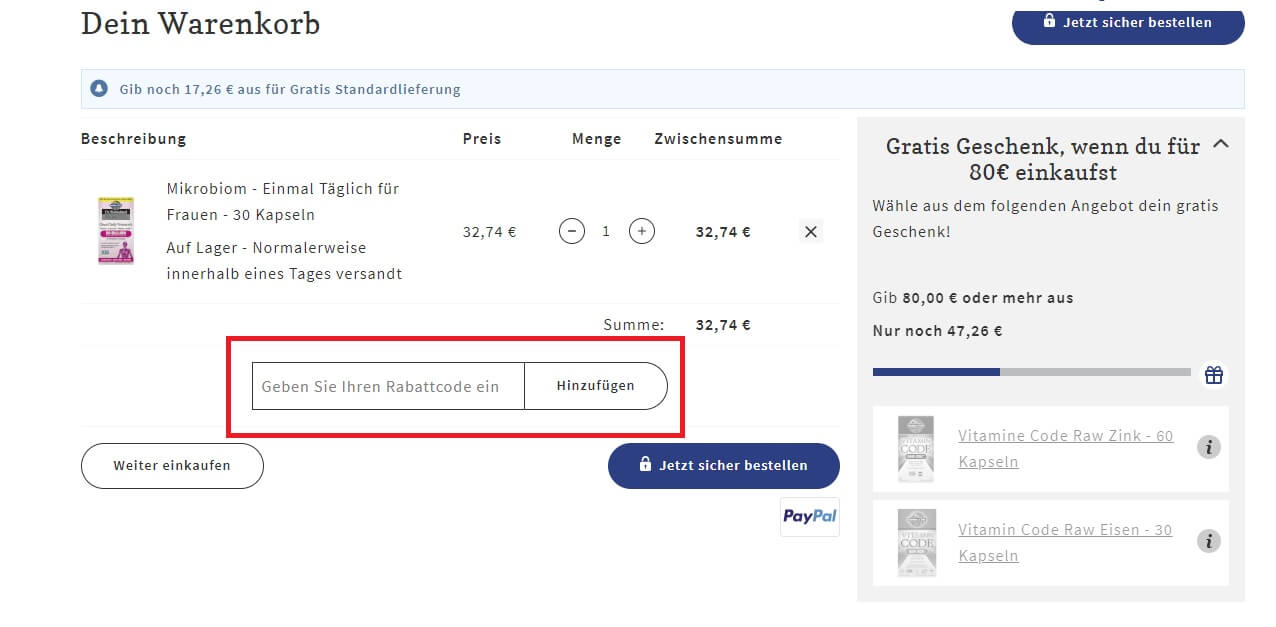This screenshot has width=1276, height=627.
Task: Click the Hinzufügen discount button
Action: coord(596,386)
